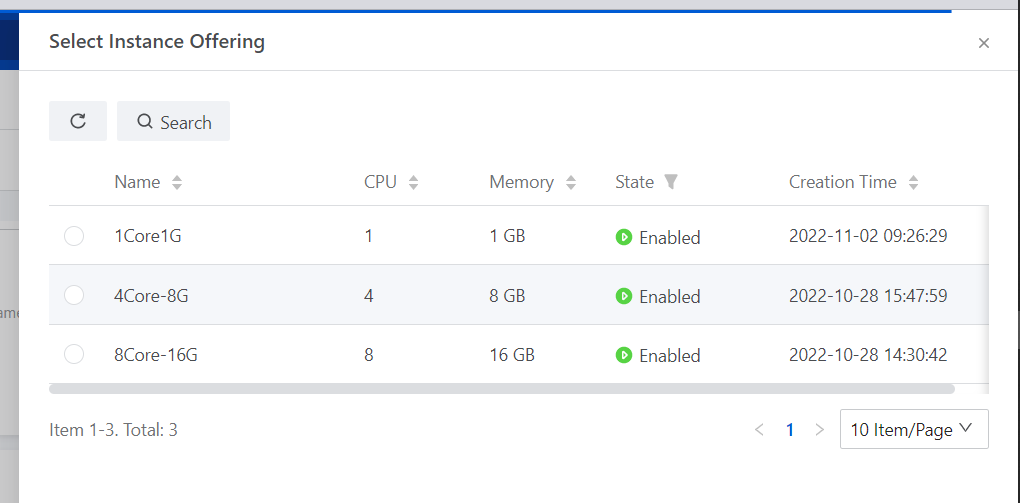1020x503 pixels.
Task: Select the 1Core1G radio button
Action: pyautogui.click(x=74, y=236)
